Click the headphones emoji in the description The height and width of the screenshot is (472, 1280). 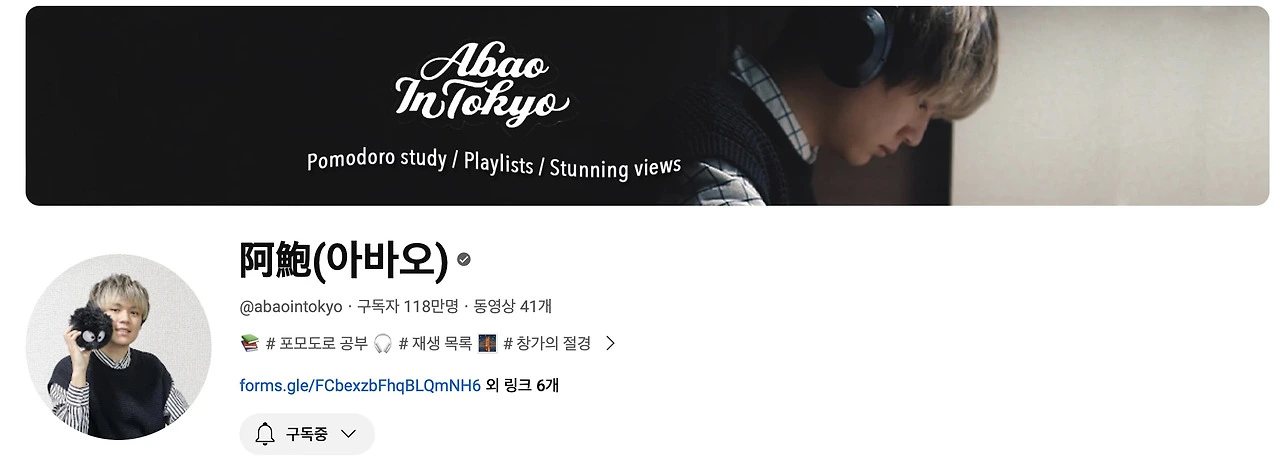(x=383, y=343)
